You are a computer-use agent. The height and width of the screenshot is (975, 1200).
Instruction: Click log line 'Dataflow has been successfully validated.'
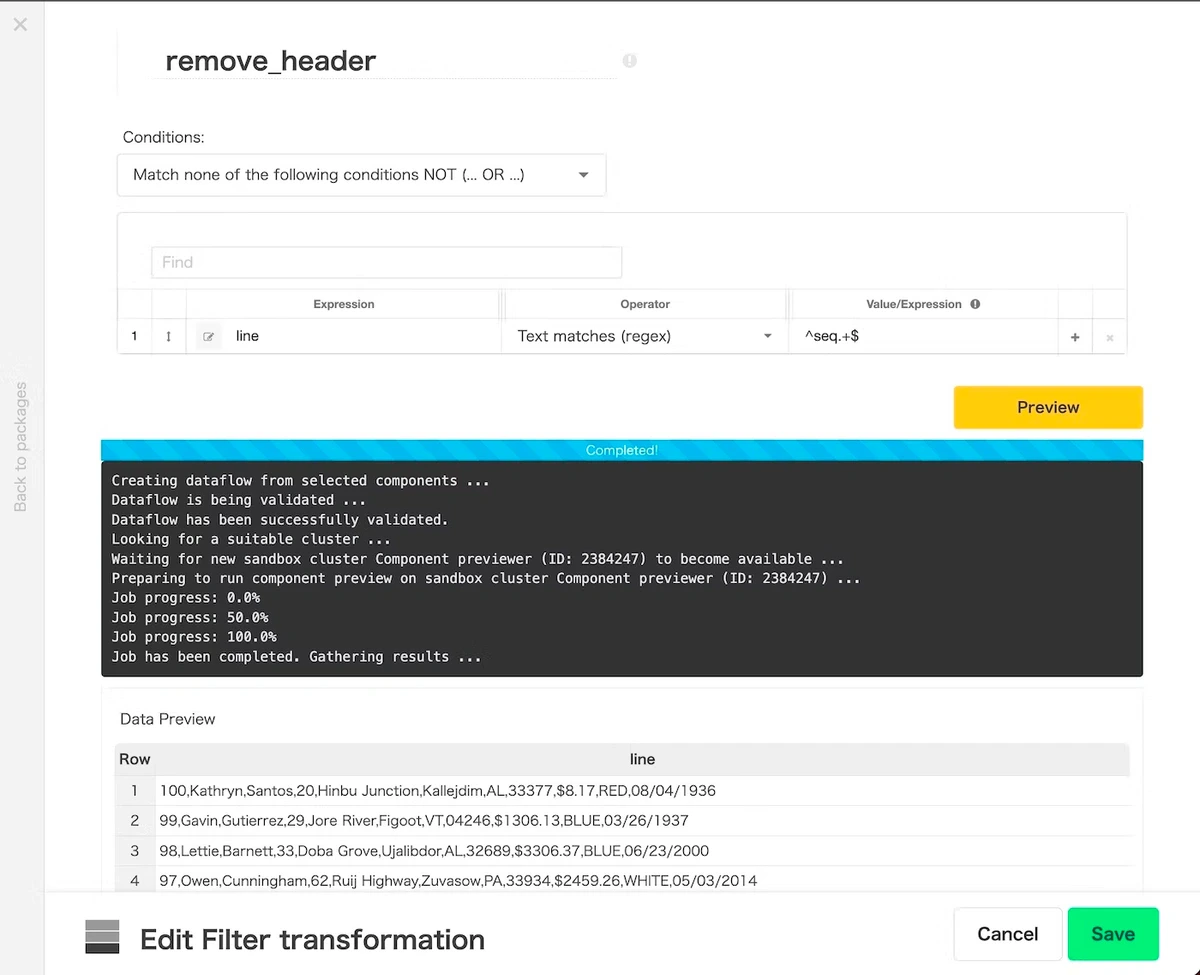click(x=280, y=520)
